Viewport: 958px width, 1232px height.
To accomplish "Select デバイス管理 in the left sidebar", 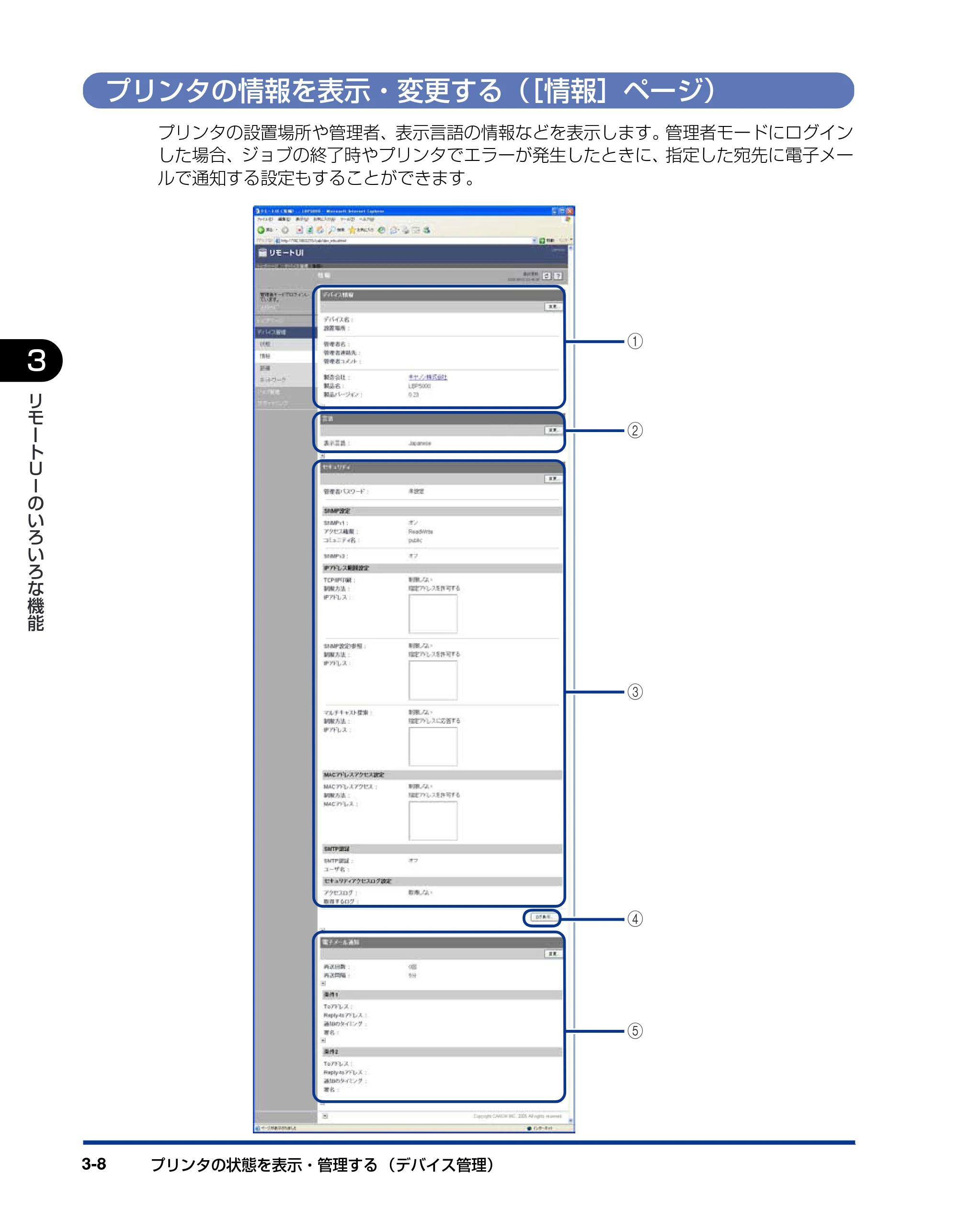I will (286, 332).
